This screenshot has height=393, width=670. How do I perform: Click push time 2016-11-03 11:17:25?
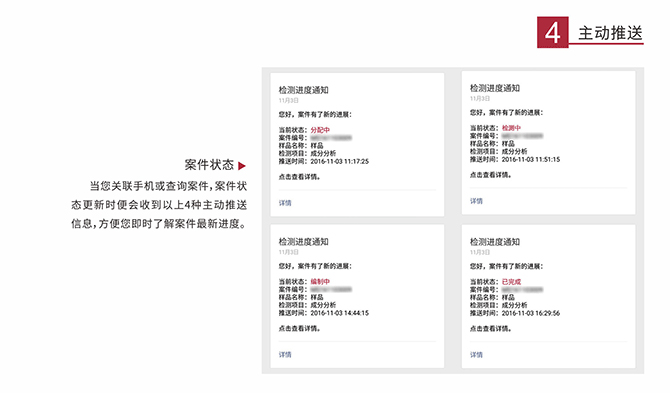coord(339,161)
